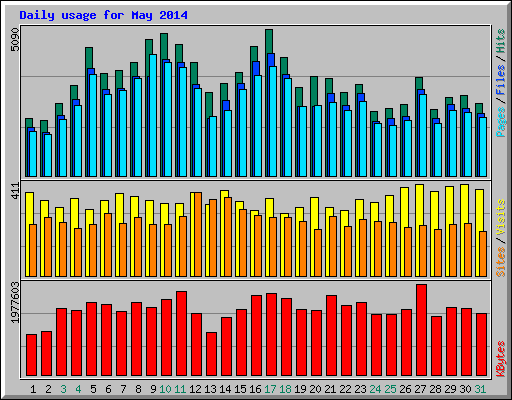Click day 20 on the x-axis
Screen dimensions: 512x400
tap(315, 389)
